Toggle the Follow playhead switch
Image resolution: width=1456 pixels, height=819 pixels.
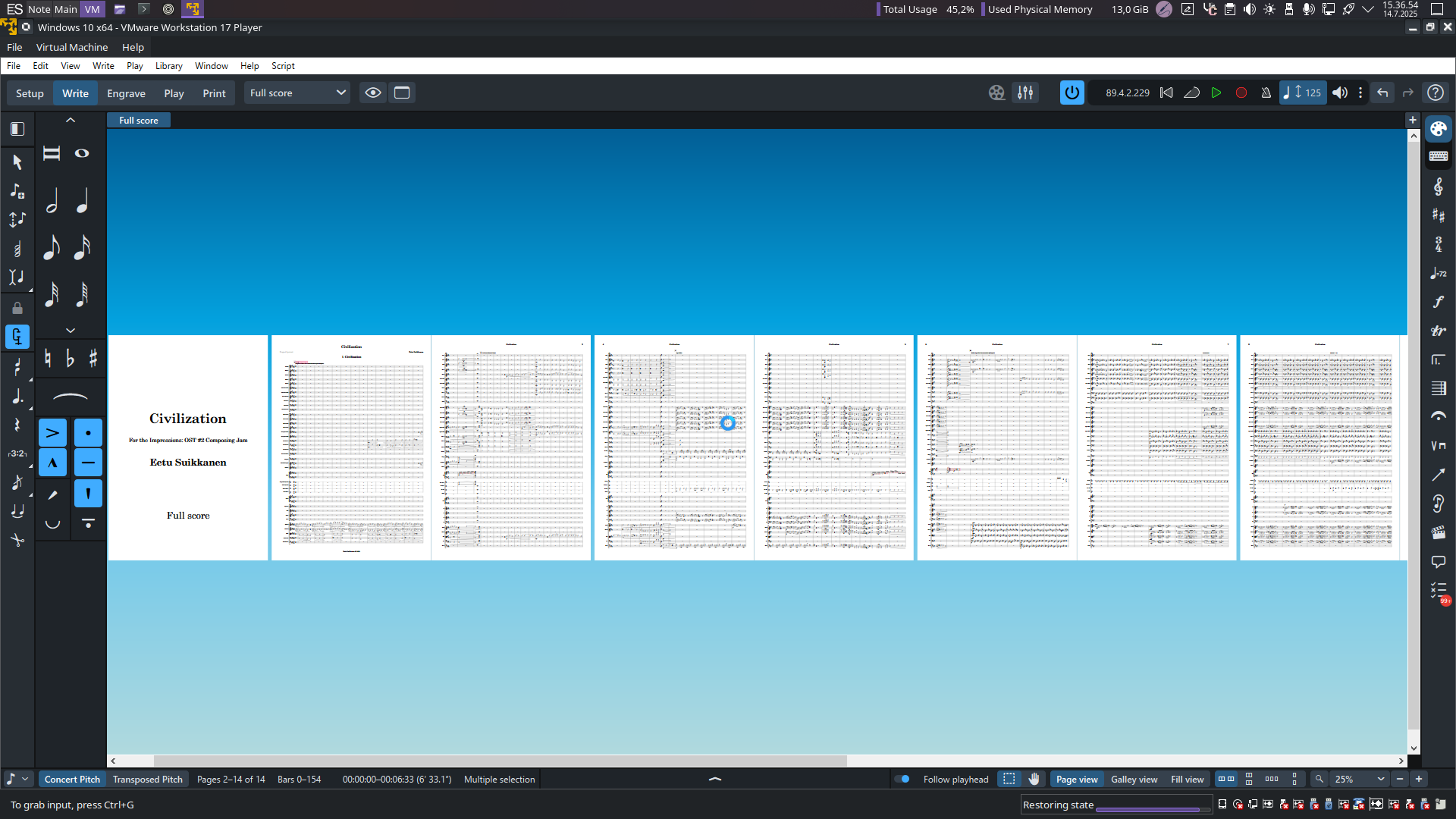(x=902, y=779)
